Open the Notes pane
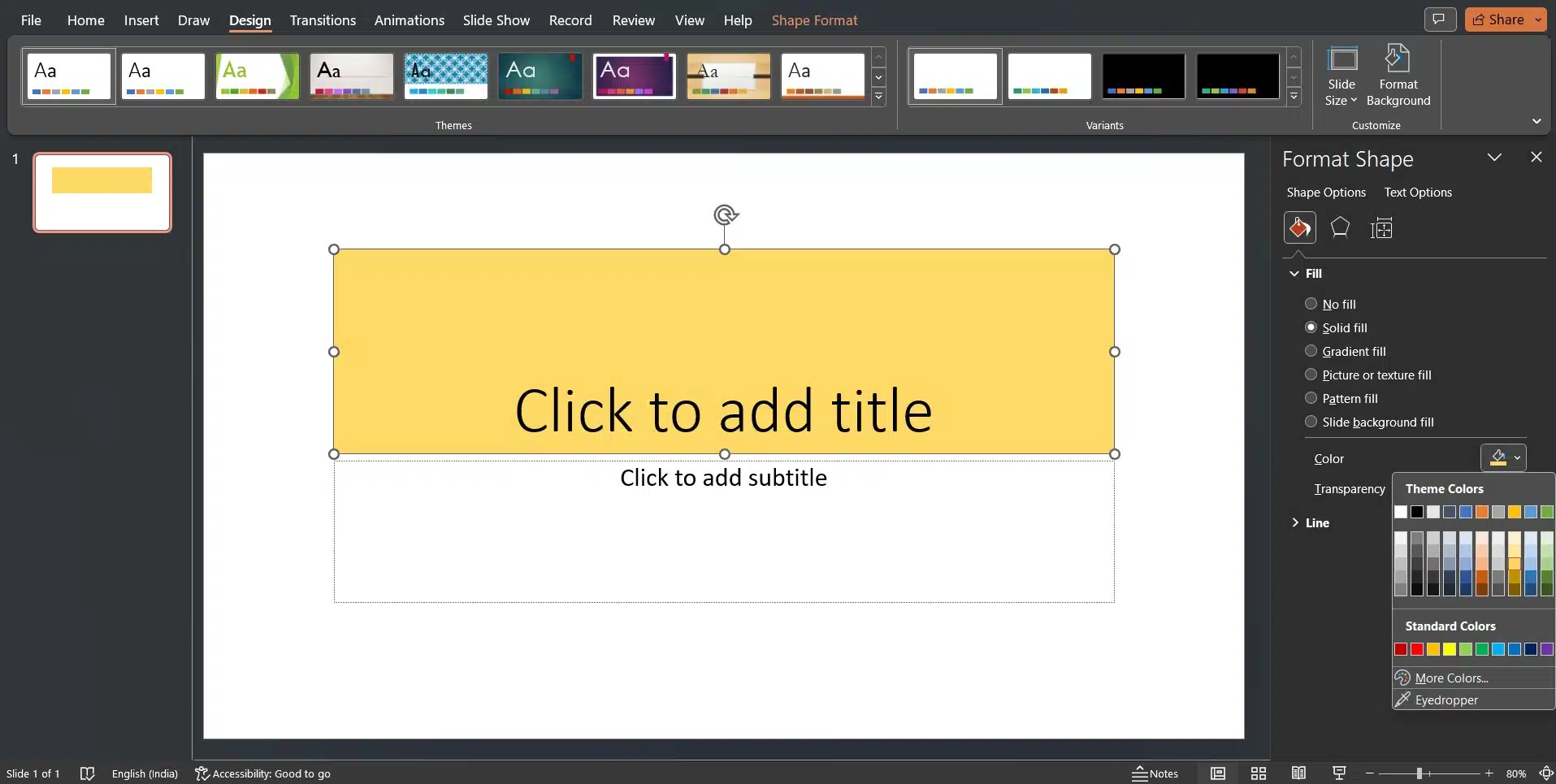 1155,773
